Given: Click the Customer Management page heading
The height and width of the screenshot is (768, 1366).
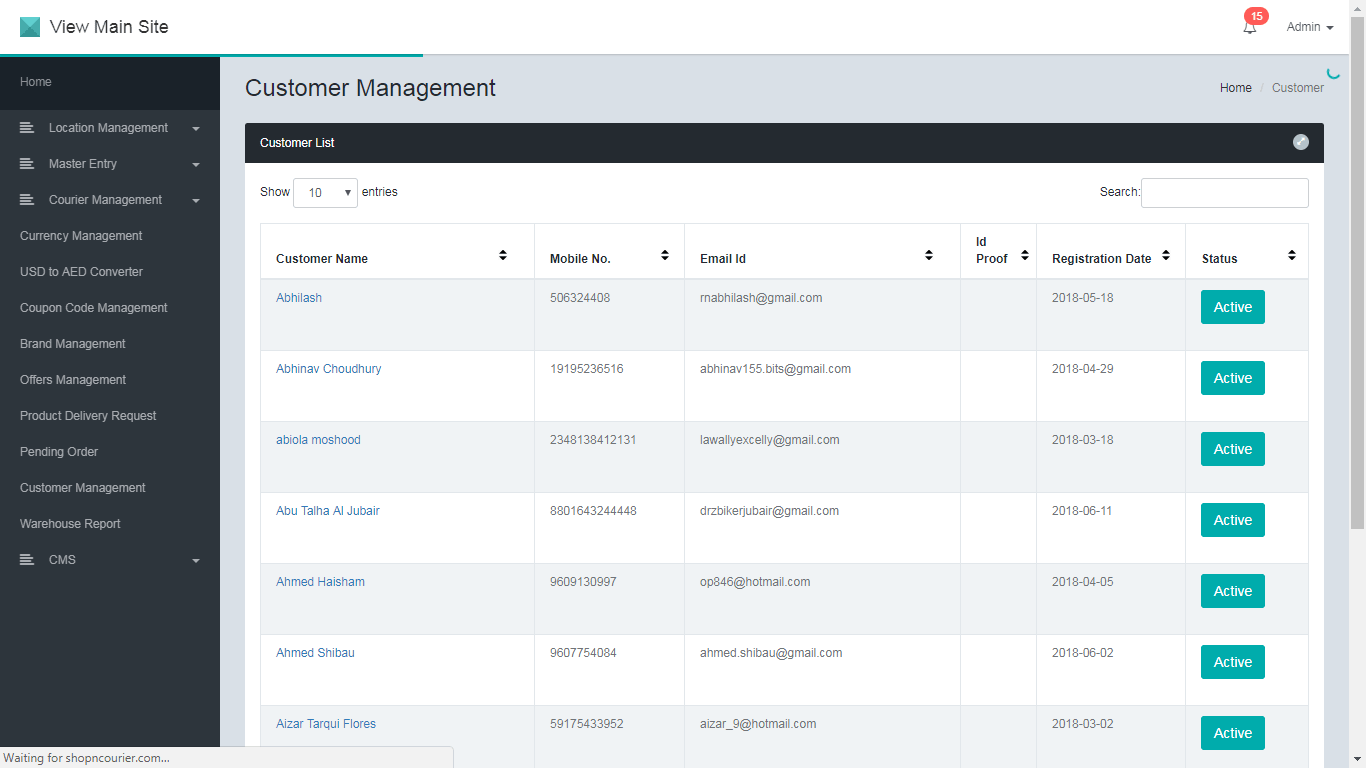Looking at the screenshot, I should tap(370, 88).
